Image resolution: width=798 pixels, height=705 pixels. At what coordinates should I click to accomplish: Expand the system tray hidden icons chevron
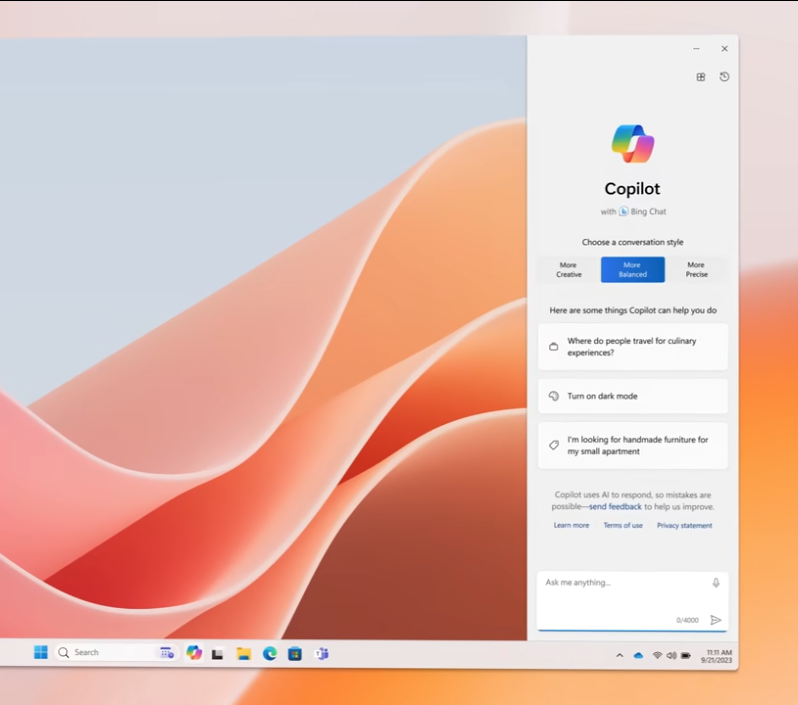coord(619,655)
